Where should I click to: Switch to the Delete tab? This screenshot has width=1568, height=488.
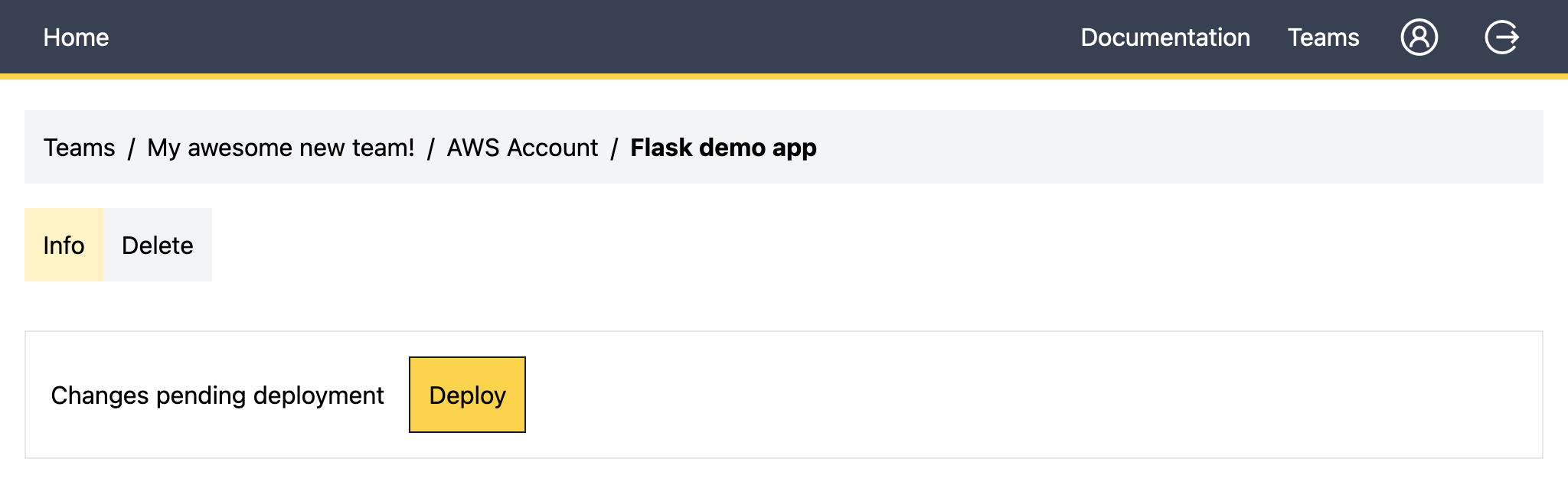[x=158, y=245]
